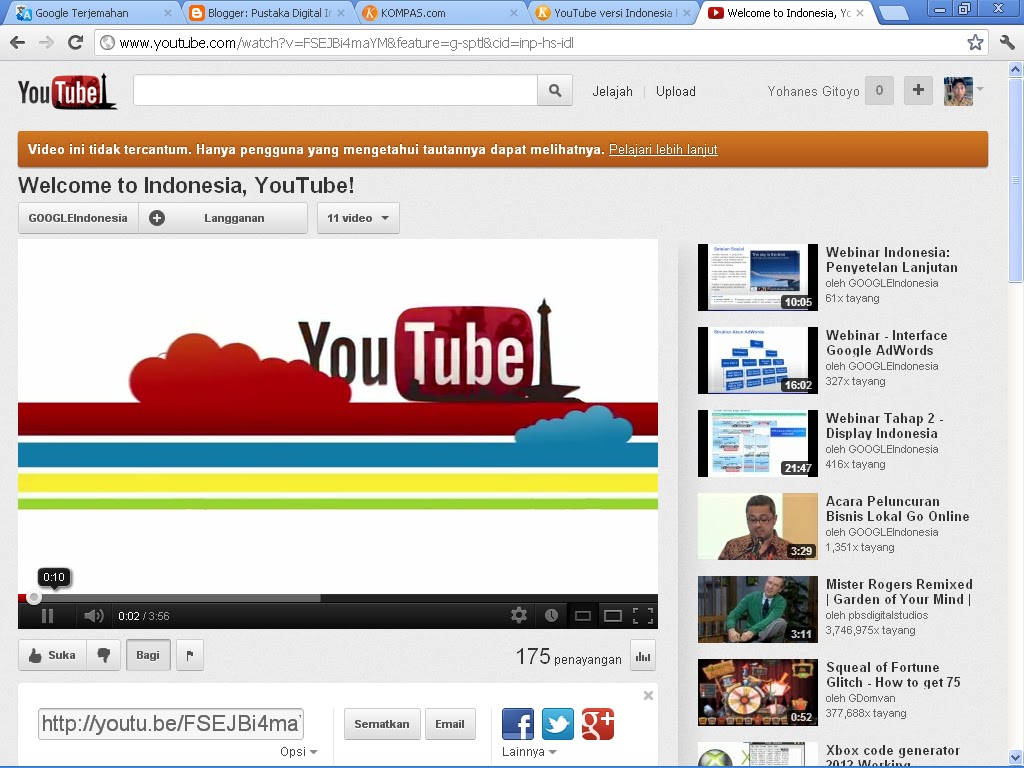Click the Email share button
The width and height of the screenshot is (1024, 768).
(450, 724)
